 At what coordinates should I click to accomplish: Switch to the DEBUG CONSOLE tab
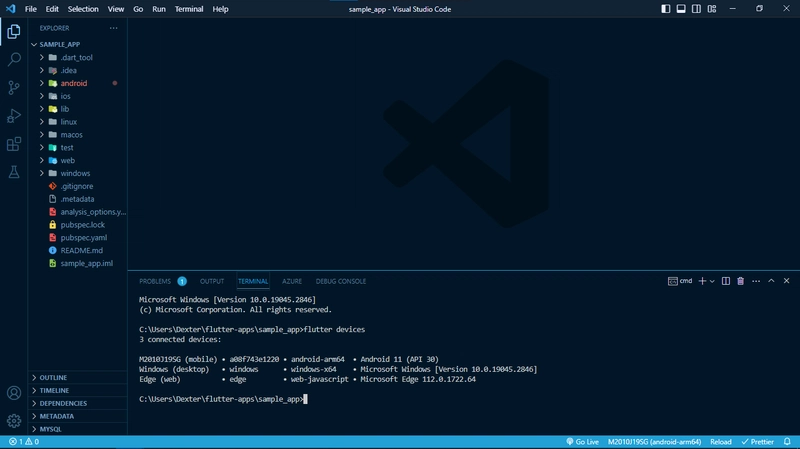coord(341,281)
